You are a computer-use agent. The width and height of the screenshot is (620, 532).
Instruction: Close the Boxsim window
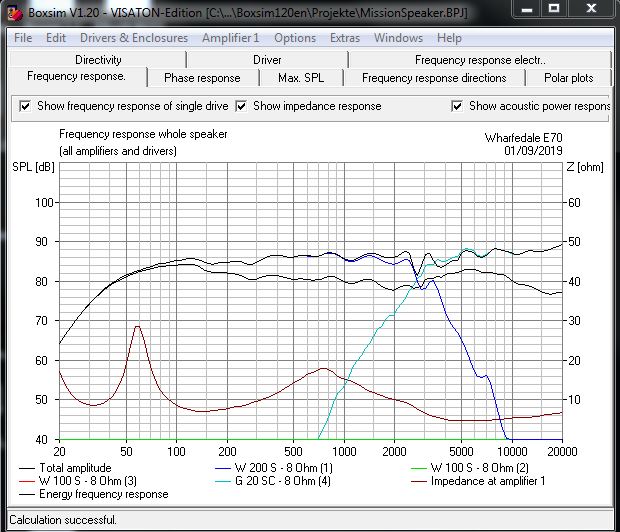point(592,9)
